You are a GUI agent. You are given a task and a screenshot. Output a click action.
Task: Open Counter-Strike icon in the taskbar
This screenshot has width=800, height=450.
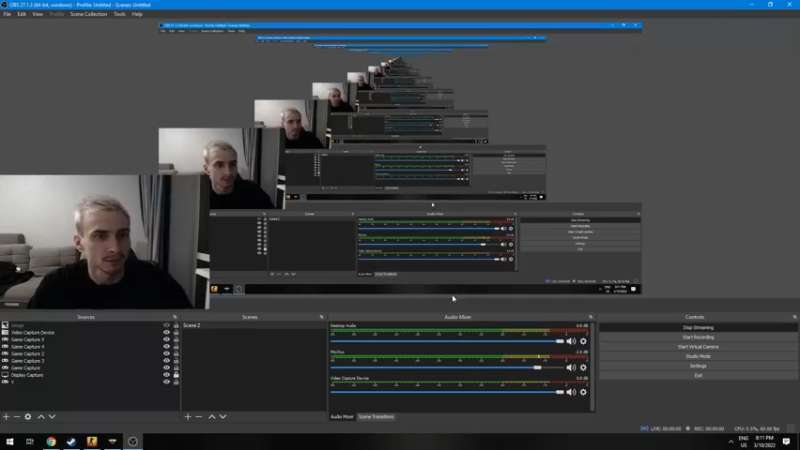92,442
